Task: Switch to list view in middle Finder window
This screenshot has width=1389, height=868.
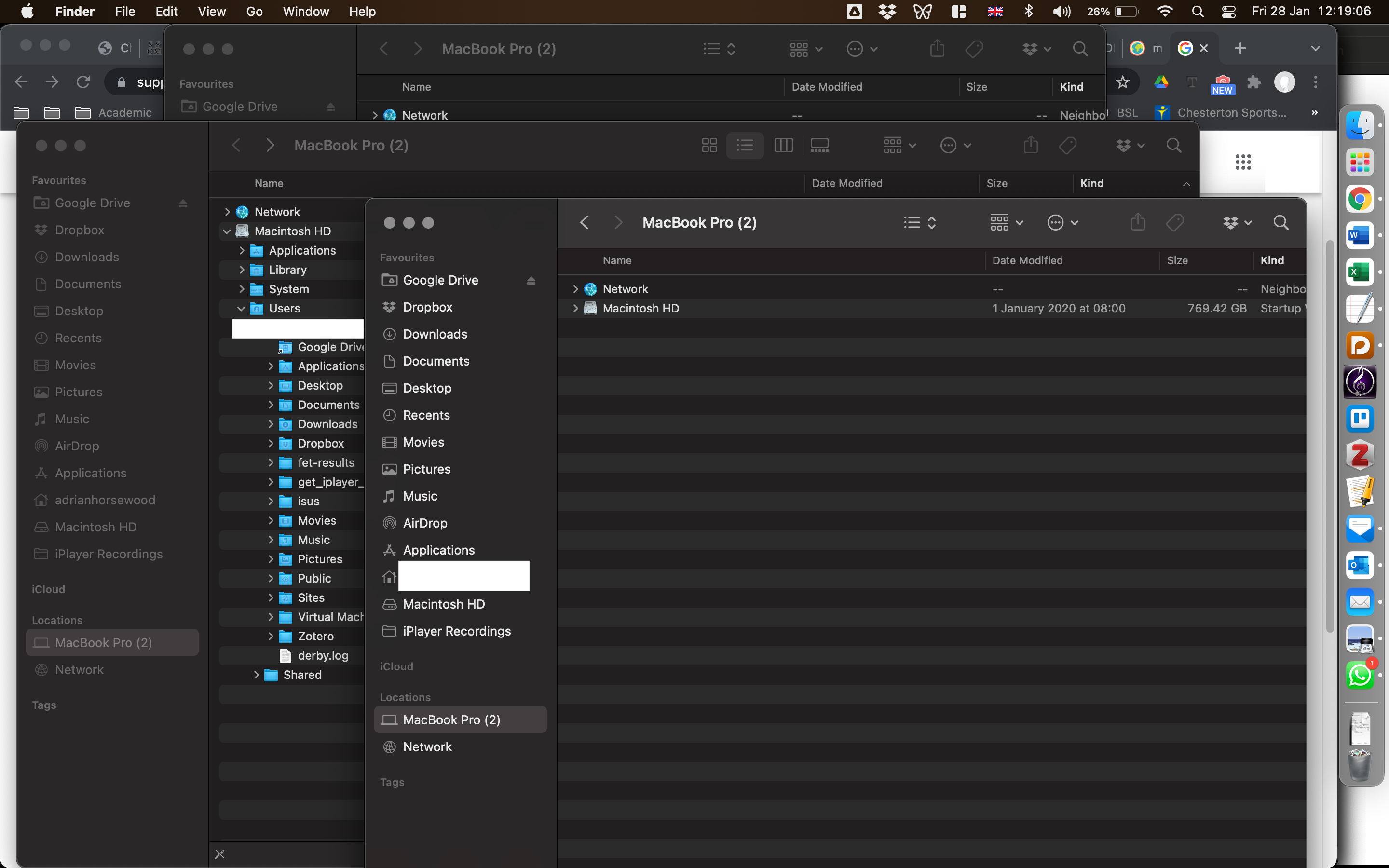Action: (x=745, y=145)
